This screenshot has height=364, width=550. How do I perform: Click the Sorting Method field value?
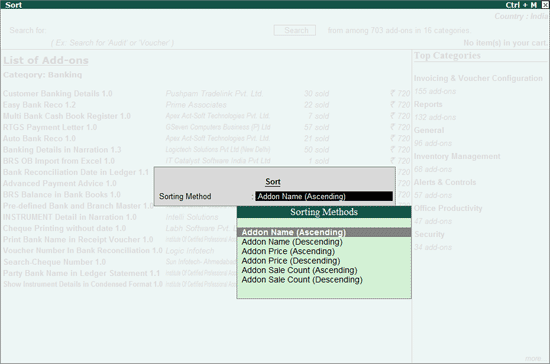[324, 196]
